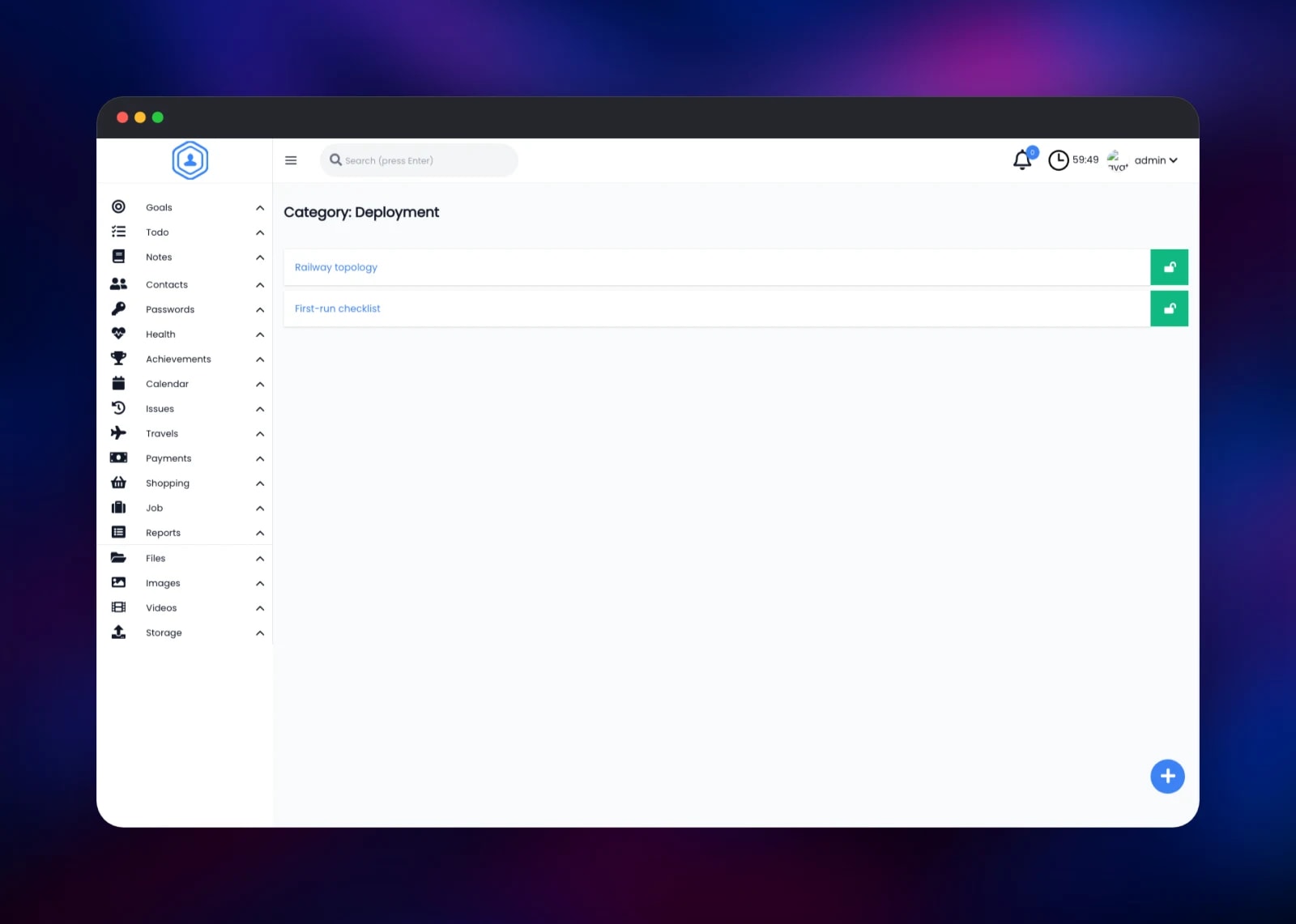The width and height of the screenshot is (1296, 924).
Task: Expand the Reports menu chevron
Action: click(260, 533)
